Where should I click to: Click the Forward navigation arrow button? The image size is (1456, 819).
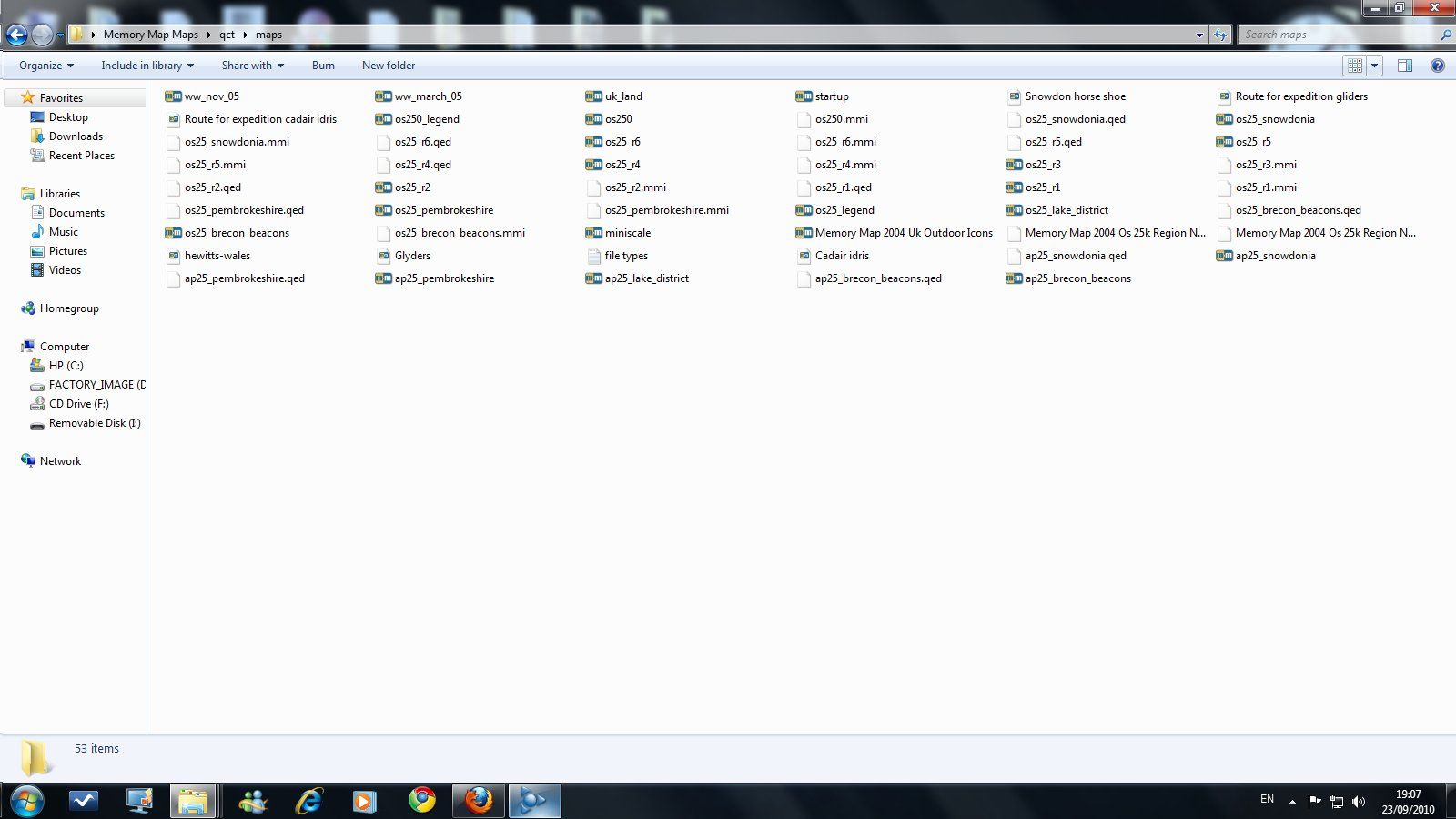(x=42, y=35)
